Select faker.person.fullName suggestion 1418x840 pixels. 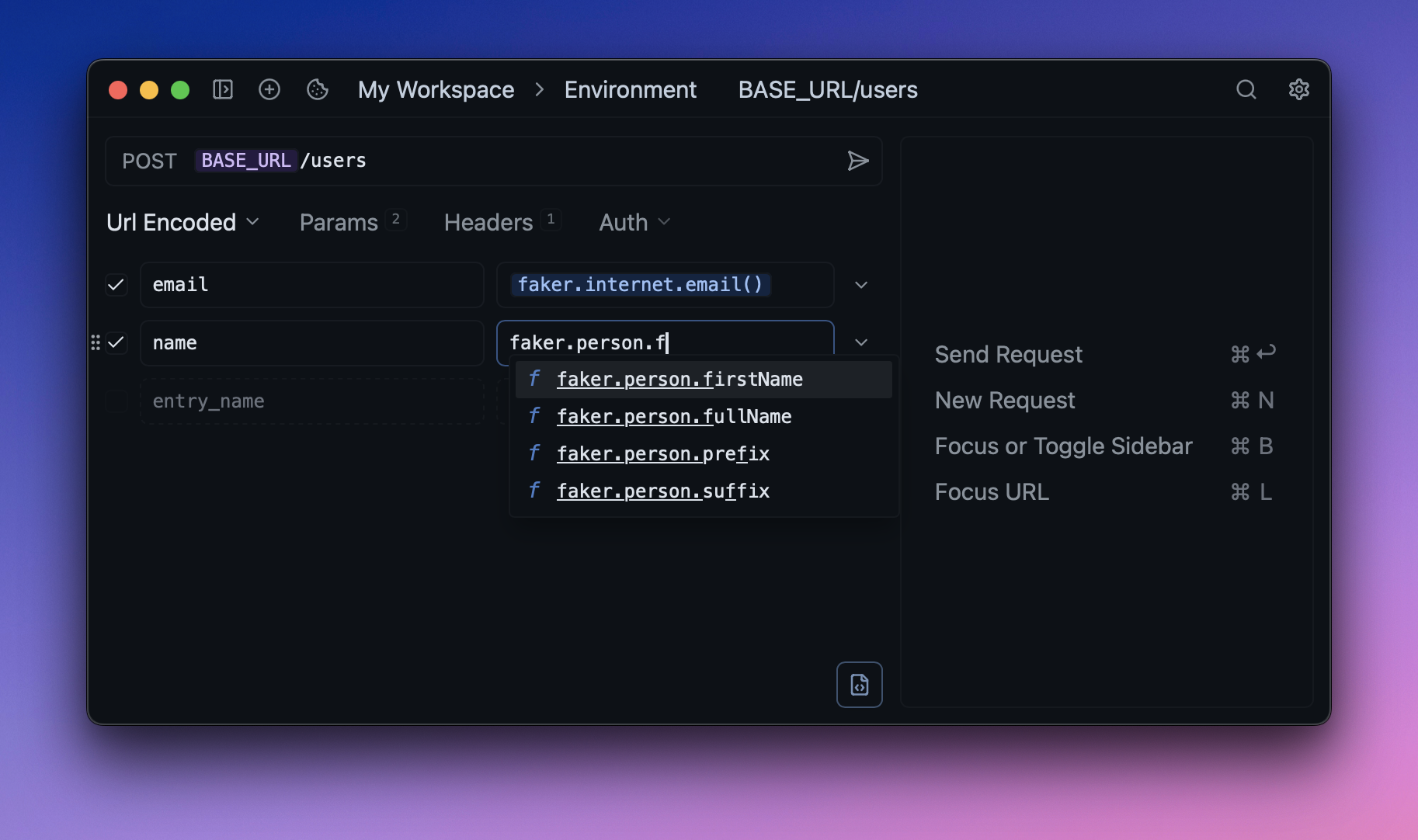click(x=673, y=417)
